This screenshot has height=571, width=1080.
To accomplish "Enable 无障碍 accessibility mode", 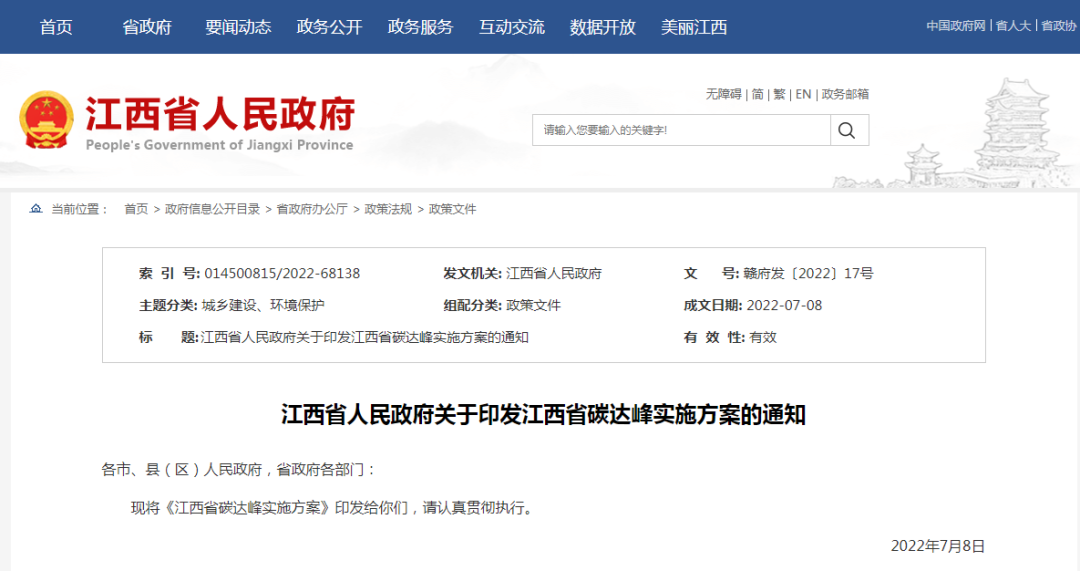I will point(723,94).
